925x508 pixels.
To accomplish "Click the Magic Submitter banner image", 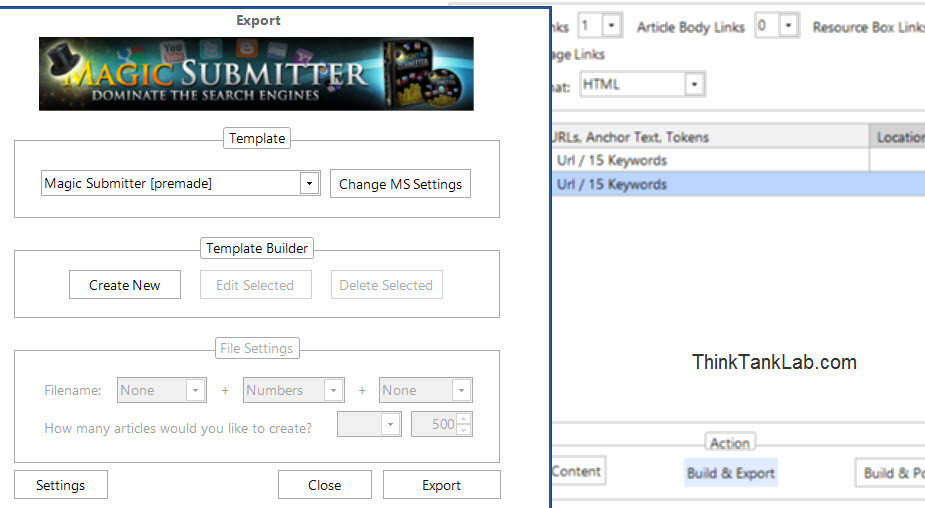I will [256, 74].
